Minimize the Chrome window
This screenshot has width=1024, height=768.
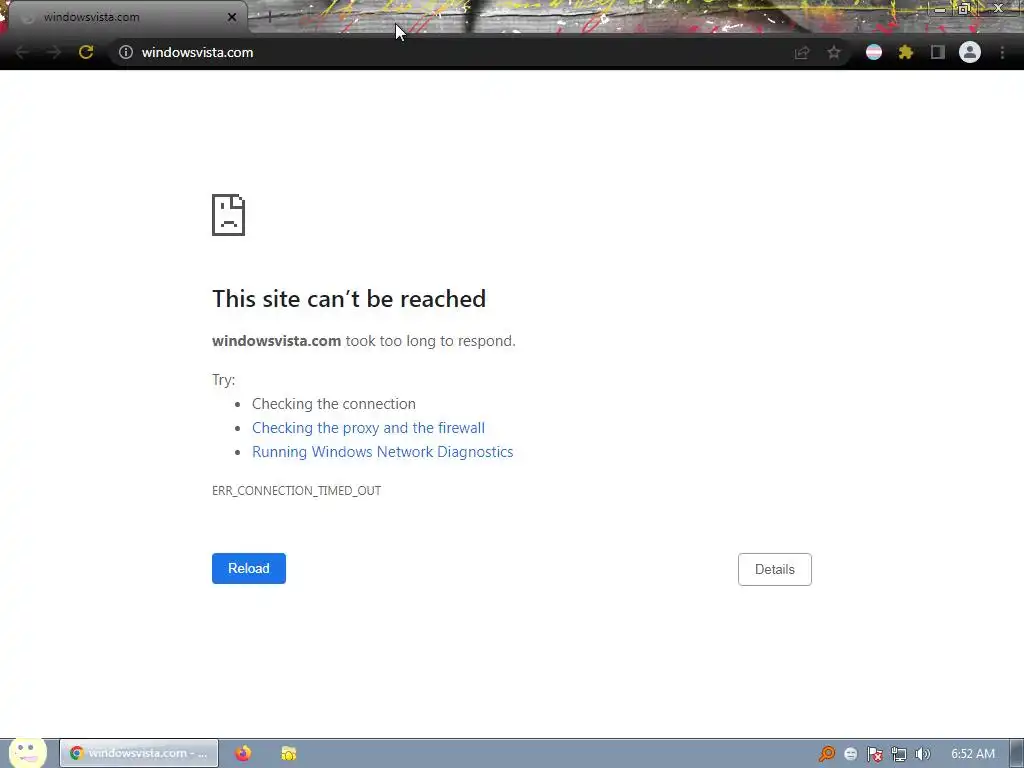(x=939, y=9)
